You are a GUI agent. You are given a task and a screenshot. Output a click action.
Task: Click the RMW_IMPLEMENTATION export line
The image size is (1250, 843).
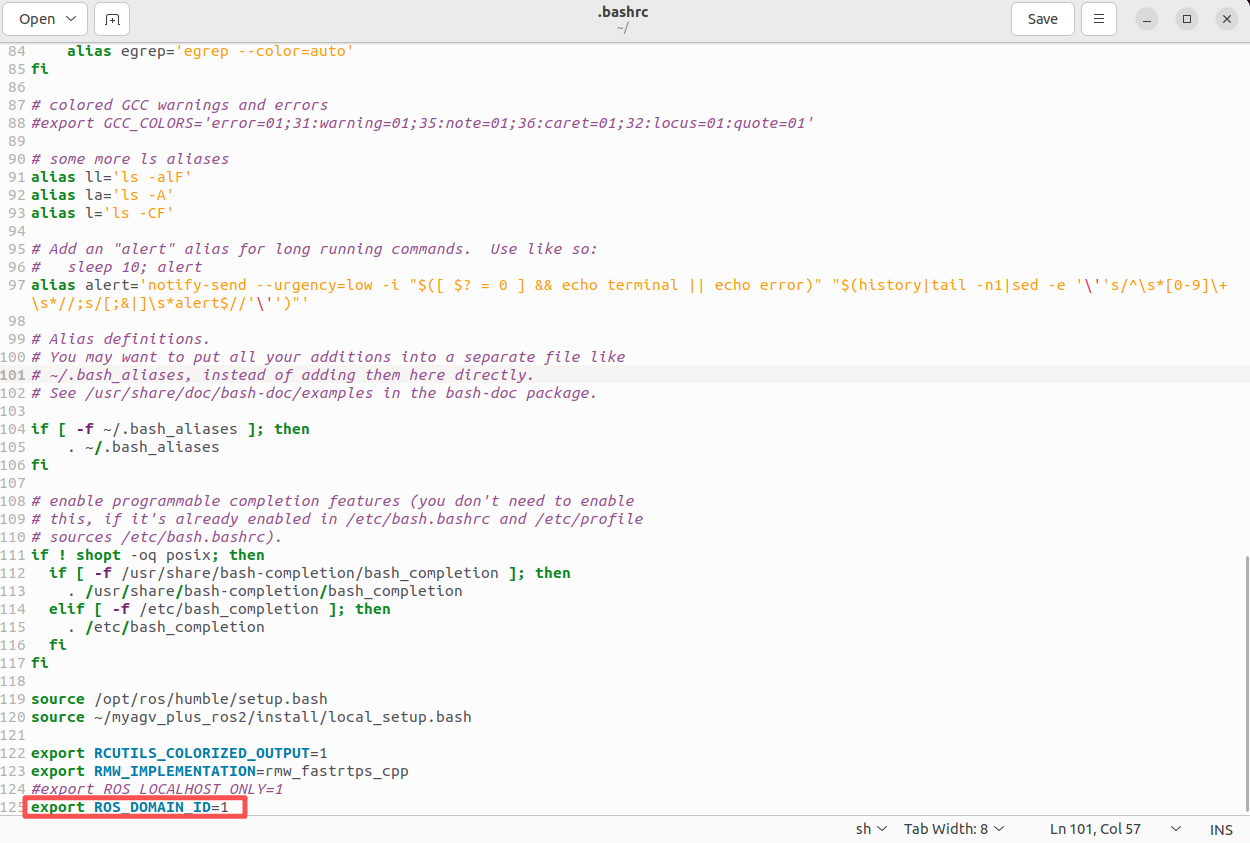[x=219, y=771]
